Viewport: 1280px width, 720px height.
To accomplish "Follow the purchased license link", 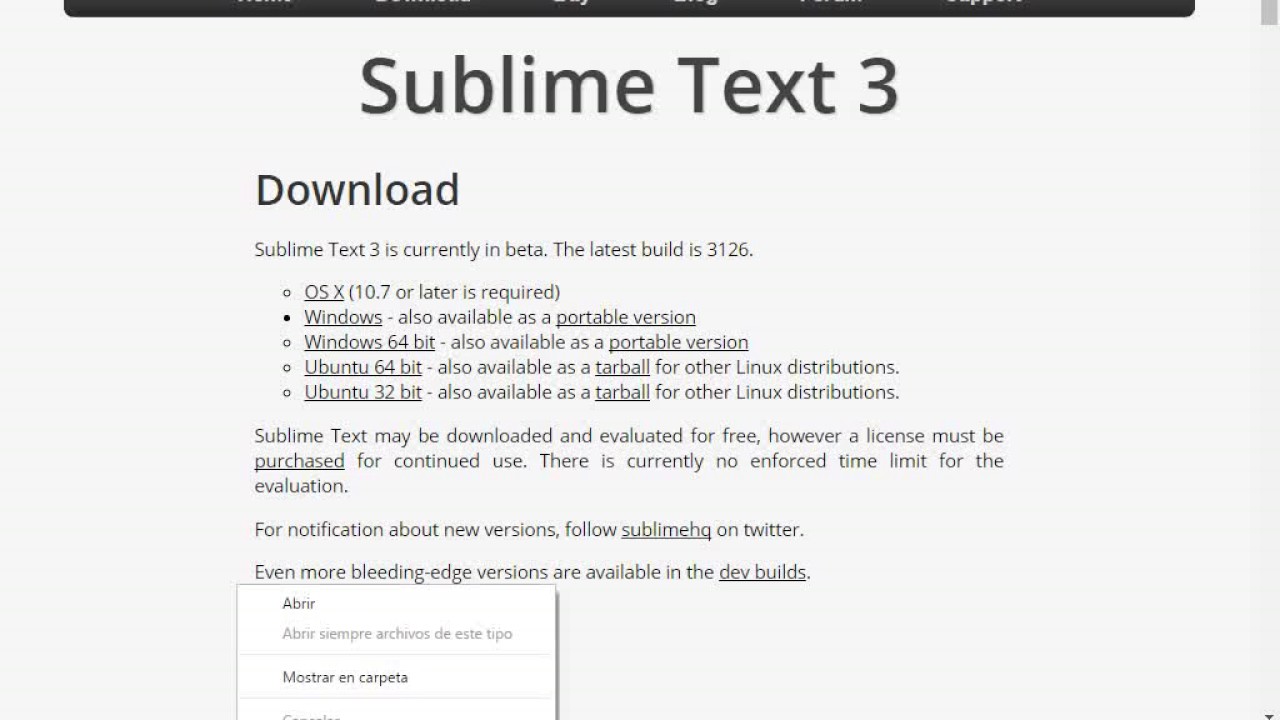I will (299, 461).
